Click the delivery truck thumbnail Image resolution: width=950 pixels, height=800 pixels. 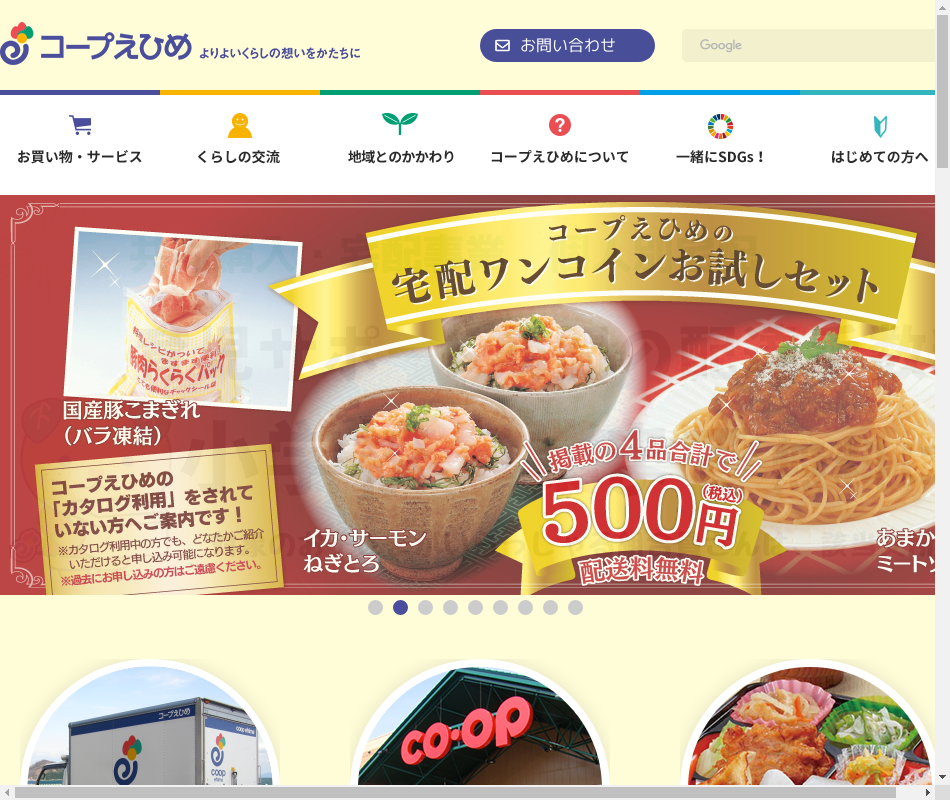pyautogui.click(x=150, y=724)
